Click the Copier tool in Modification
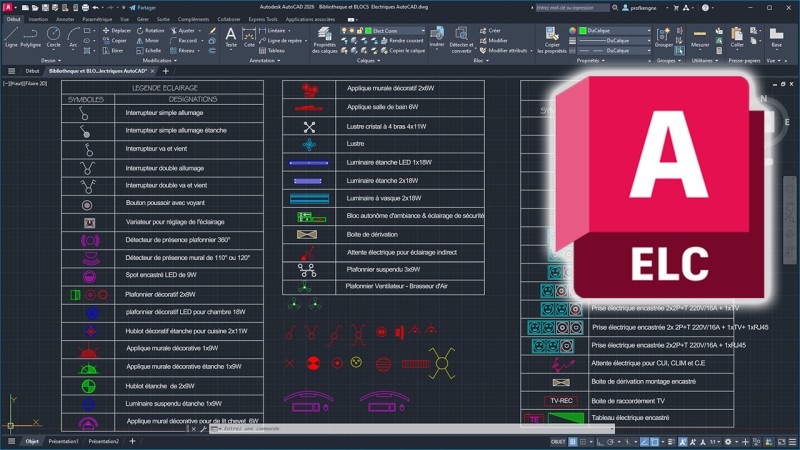 click(115, 40)
